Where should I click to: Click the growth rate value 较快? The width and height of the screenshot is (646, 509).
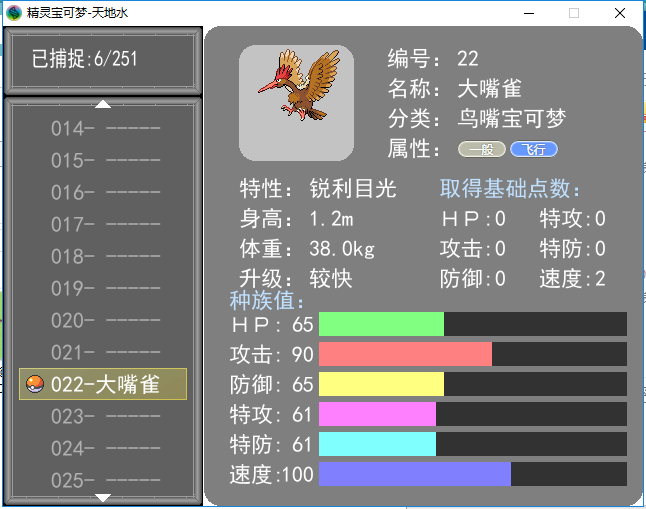[x=331, y=279]
